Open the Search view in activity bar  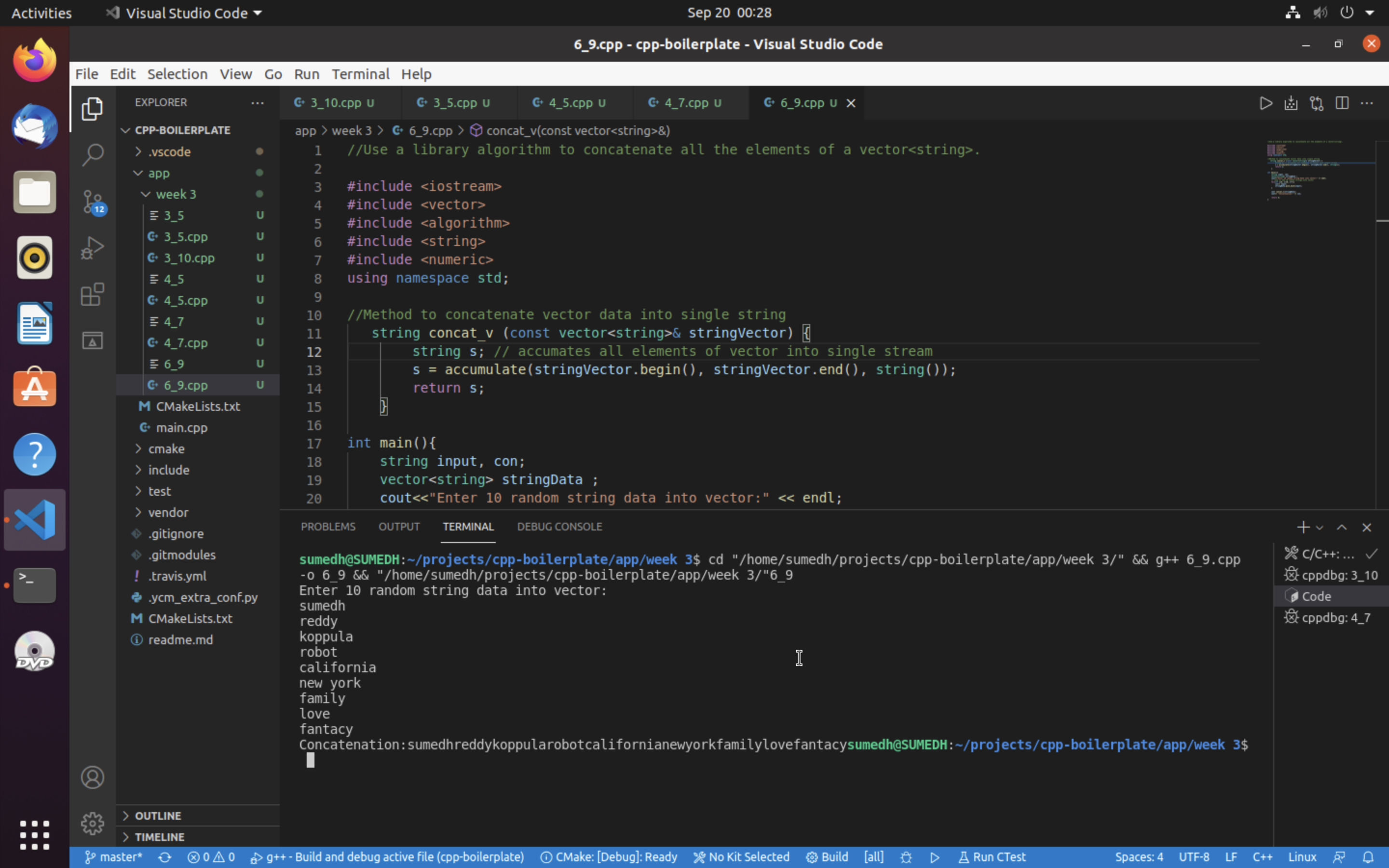click(93, 154)
